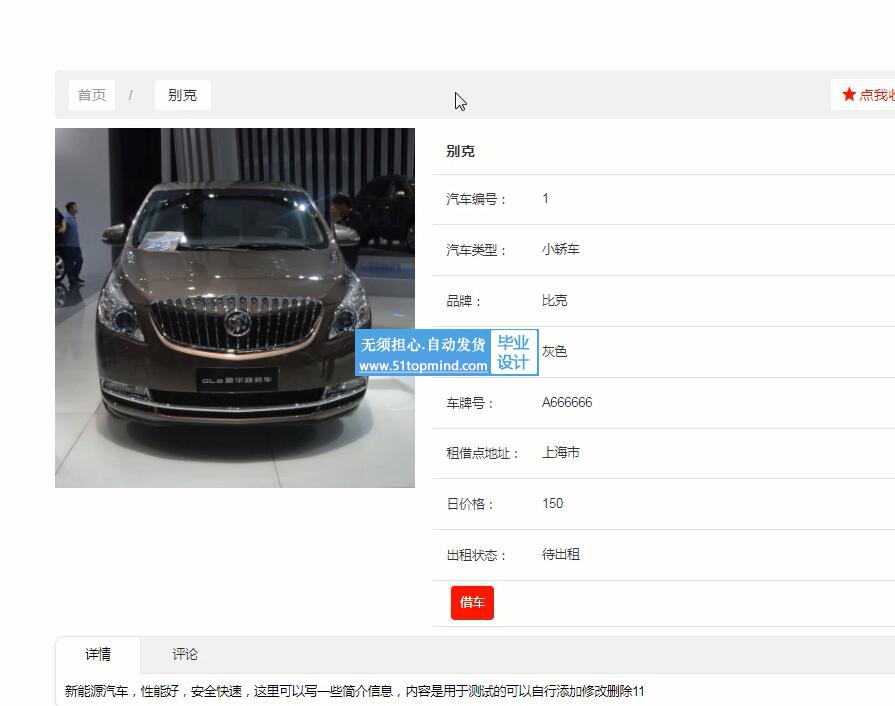Click the red 借车 button
This screenshot has width=895, height=706.
472,603
